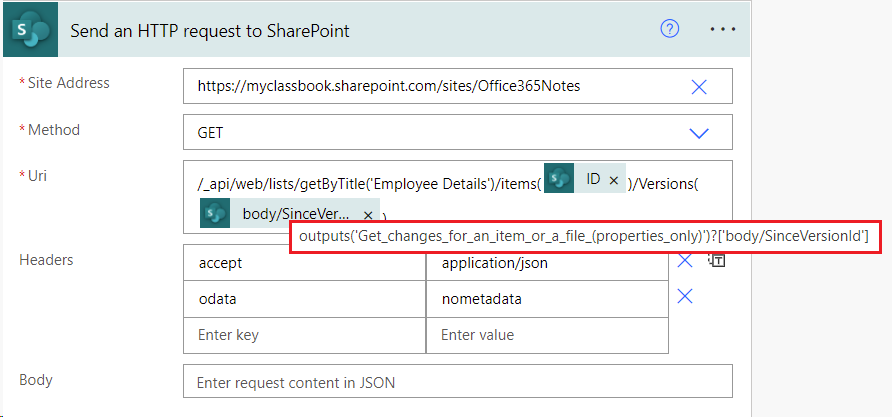
Task: Select the ID dynamic content token
Action: coord(585,179)
